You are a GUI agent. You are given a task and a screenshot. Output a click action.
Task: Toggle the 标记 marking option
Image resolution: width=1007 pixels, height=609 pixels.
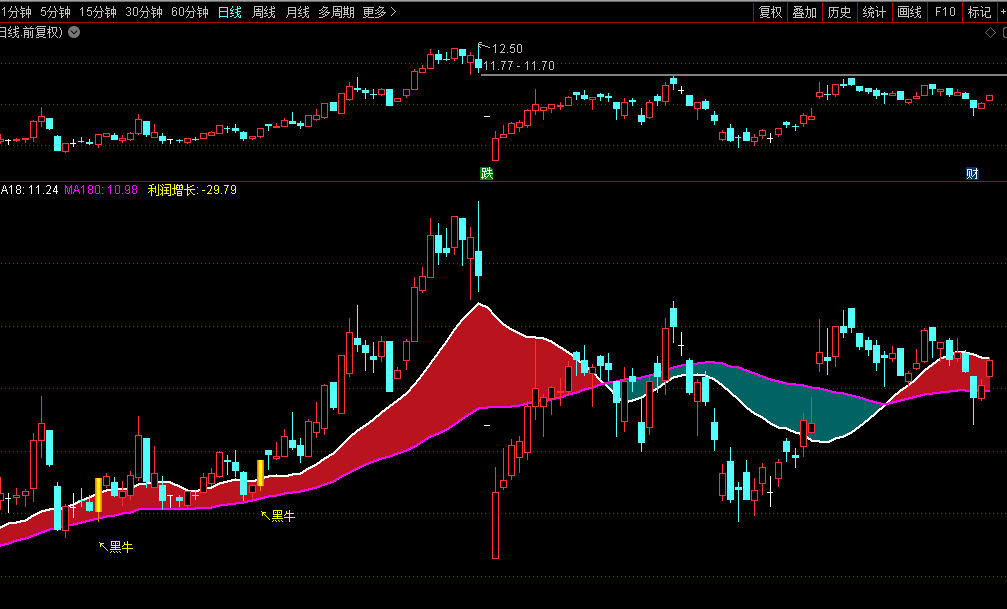(x=979, y=12)
